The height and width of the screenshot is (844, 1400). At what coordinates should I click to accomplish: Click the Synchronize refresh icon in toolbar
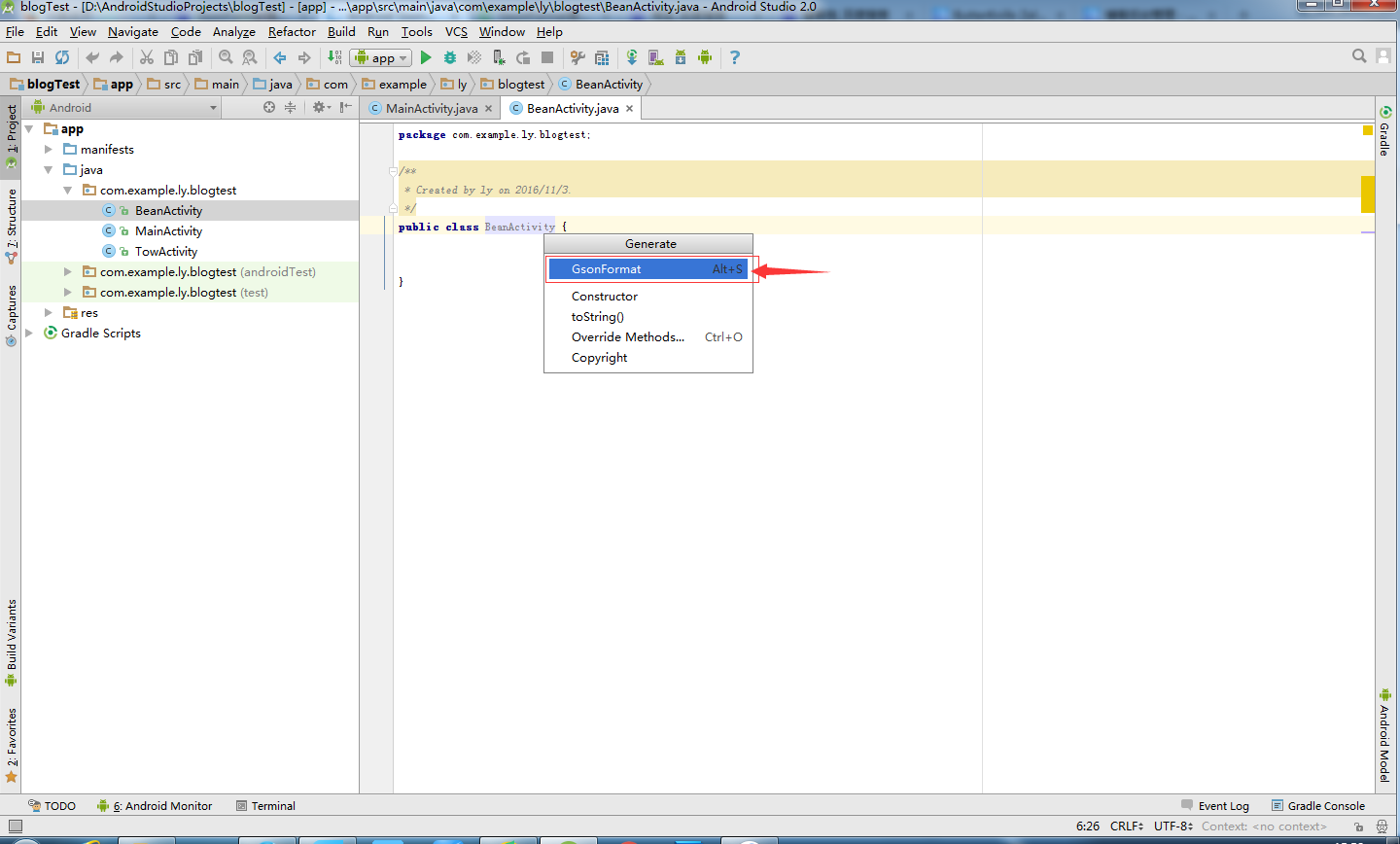point(62,57)
